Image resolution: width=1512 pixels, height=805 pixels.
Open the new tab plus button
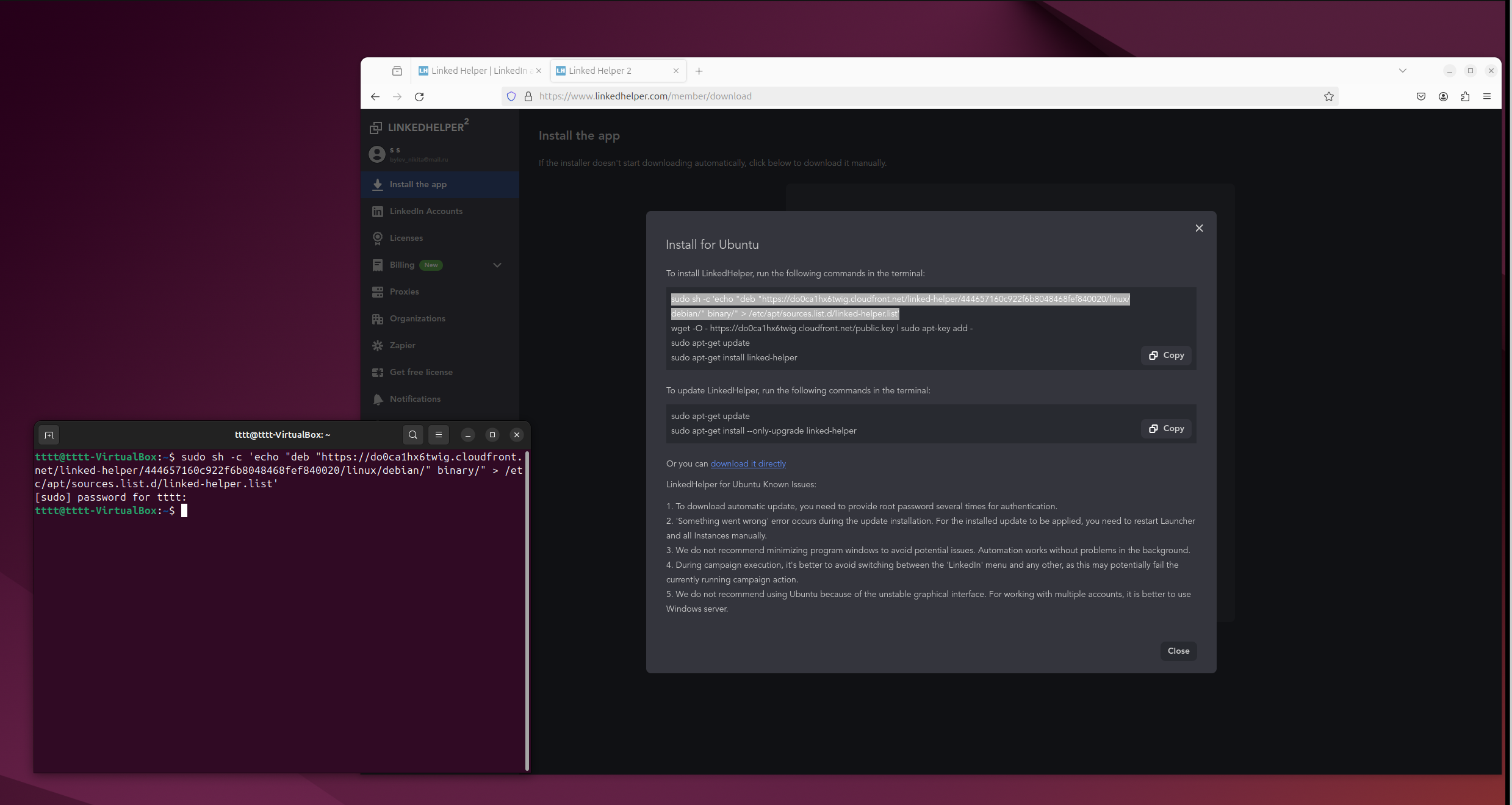coord(699,71)
